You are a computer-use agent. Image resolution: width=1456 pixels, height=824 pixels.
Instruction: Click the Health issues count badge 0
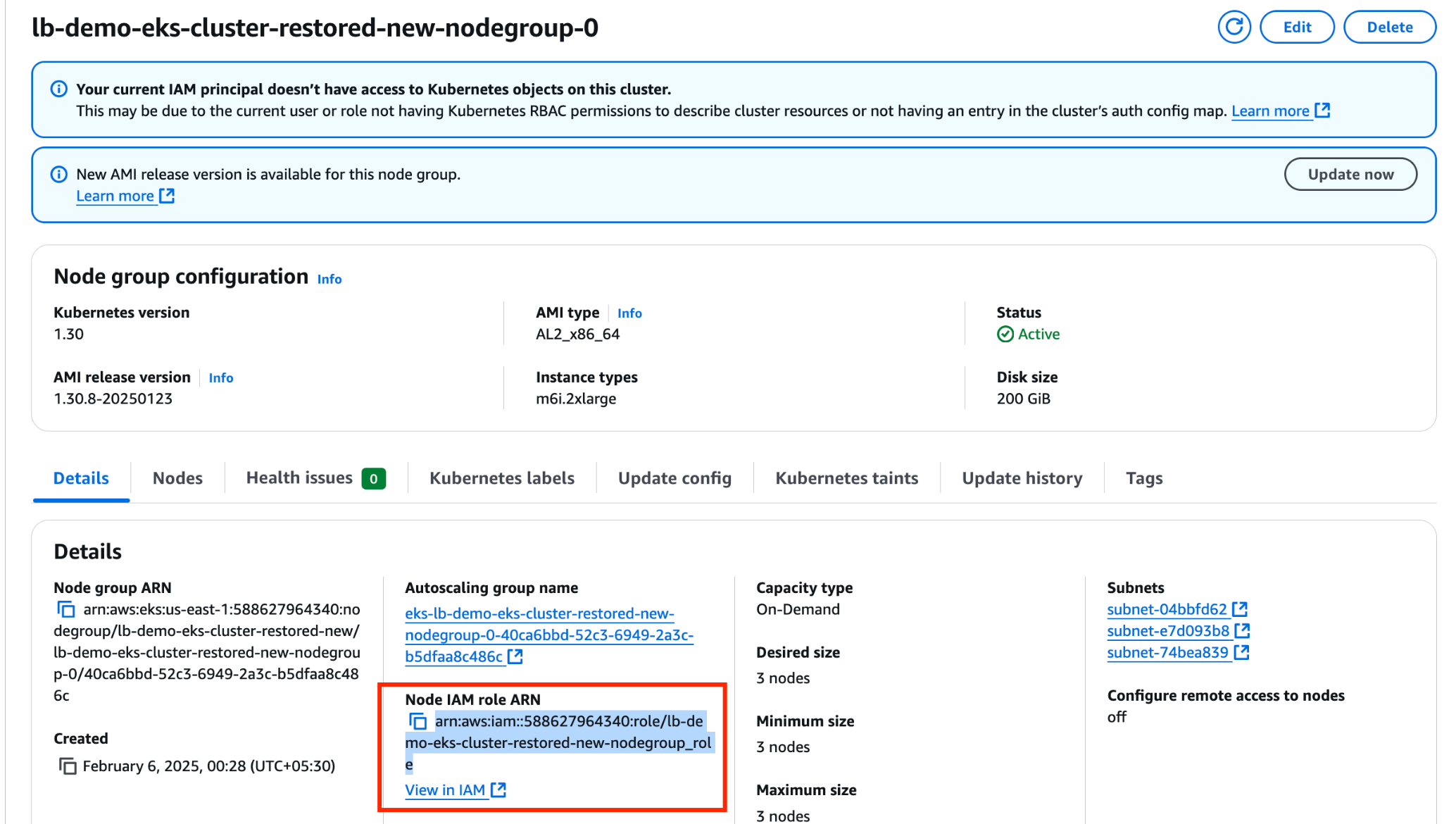(374, 480)
